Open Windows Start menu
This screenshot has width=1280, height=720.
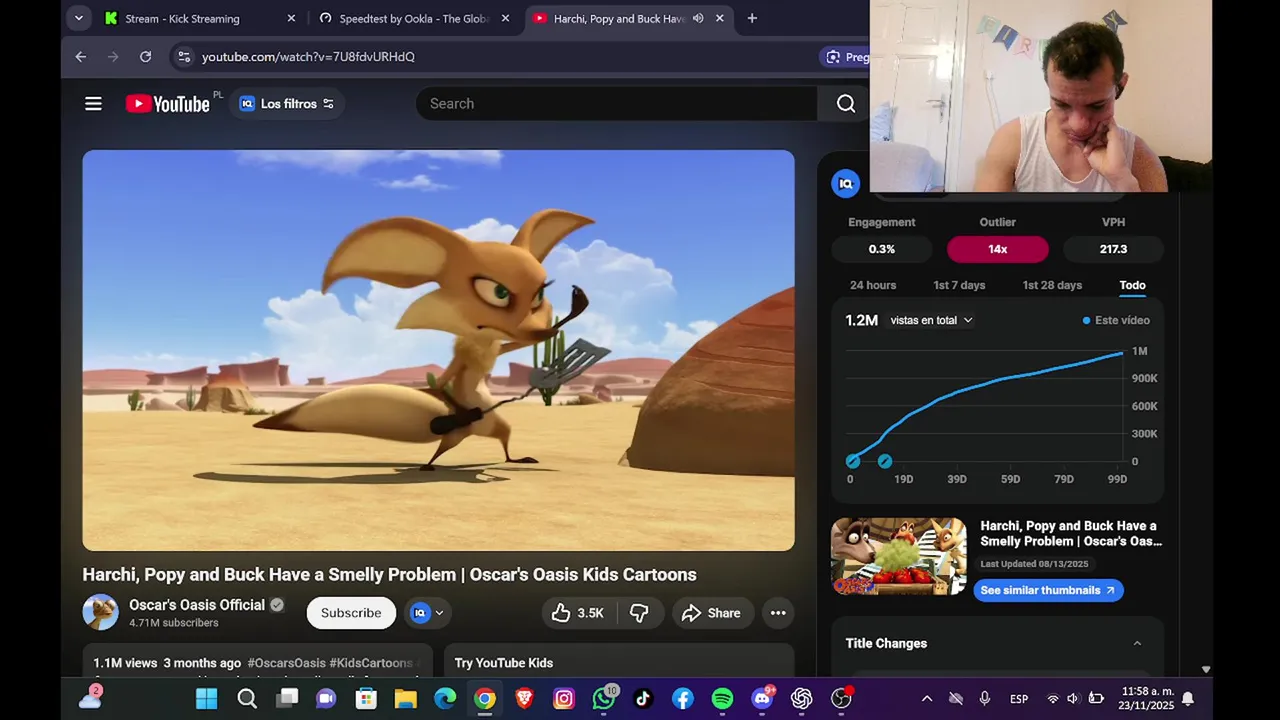coord(206,698)
